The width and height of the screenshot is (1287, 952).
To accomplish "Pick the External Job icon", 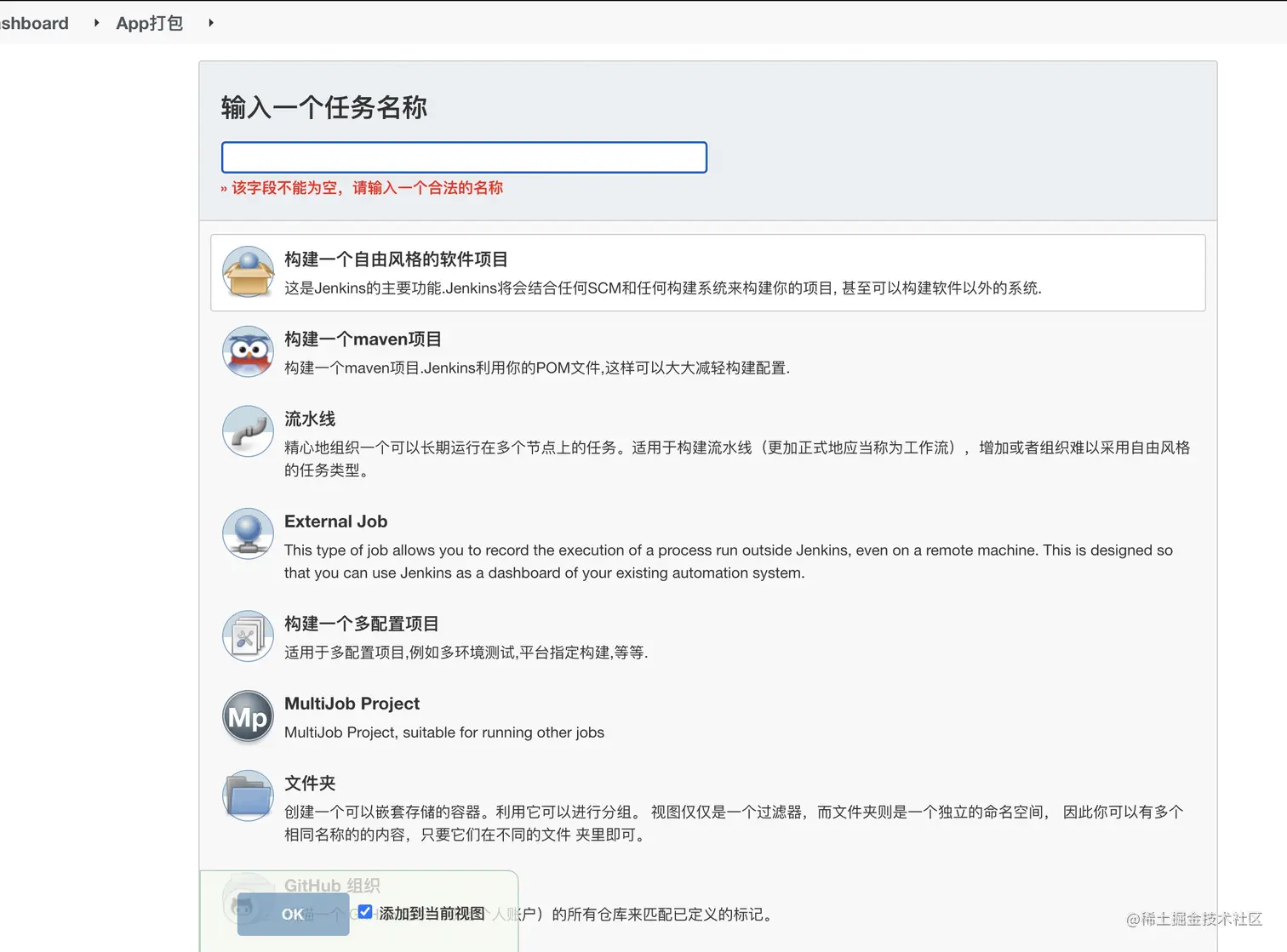I will (248, 534).
